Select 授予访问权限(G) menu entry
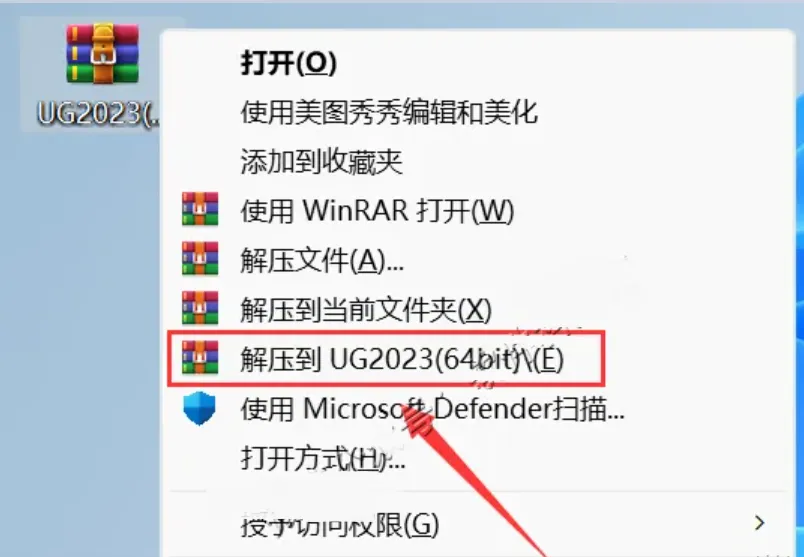The height and width of the screenshot is (557, 804). coord(339,524)
